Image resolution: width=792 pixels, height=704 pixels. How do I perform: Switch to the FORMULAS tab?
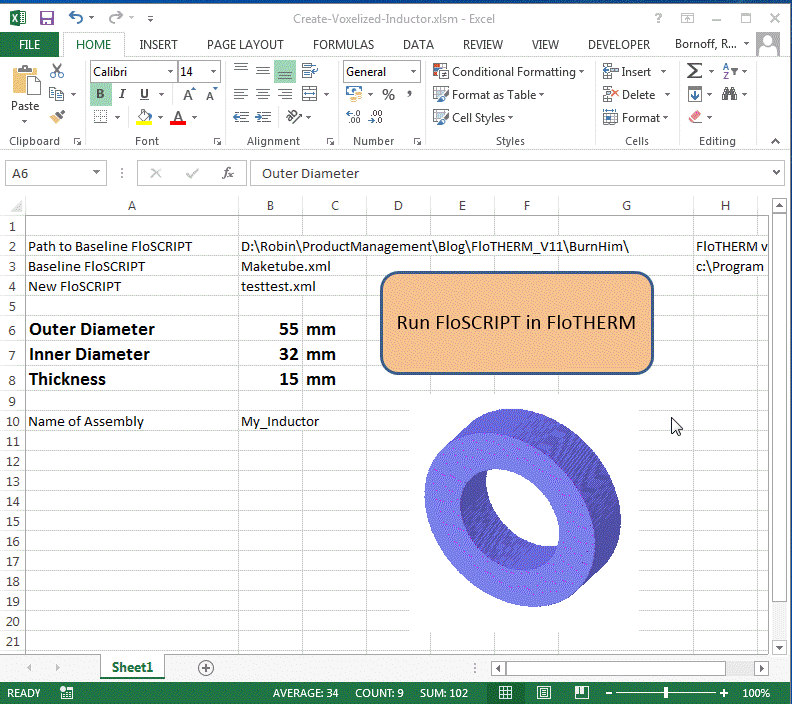[x=343, y=44]
